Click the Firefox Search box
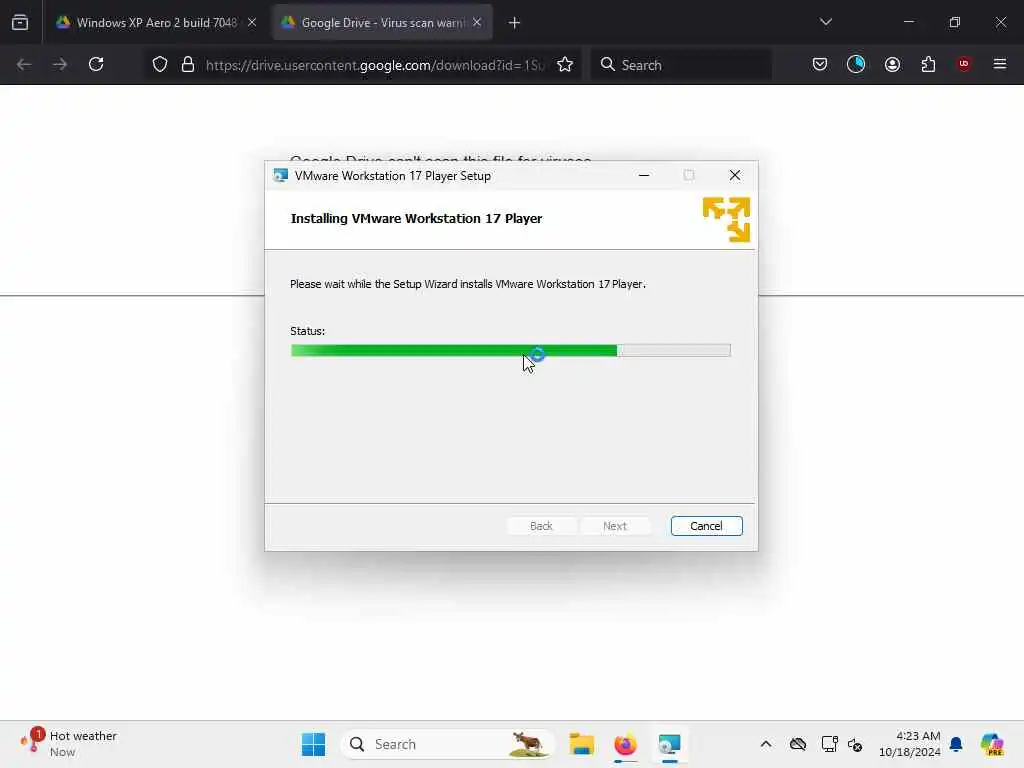Image resolution: width=1024 pixels, height=768 pixels. (x=681, y=65)
